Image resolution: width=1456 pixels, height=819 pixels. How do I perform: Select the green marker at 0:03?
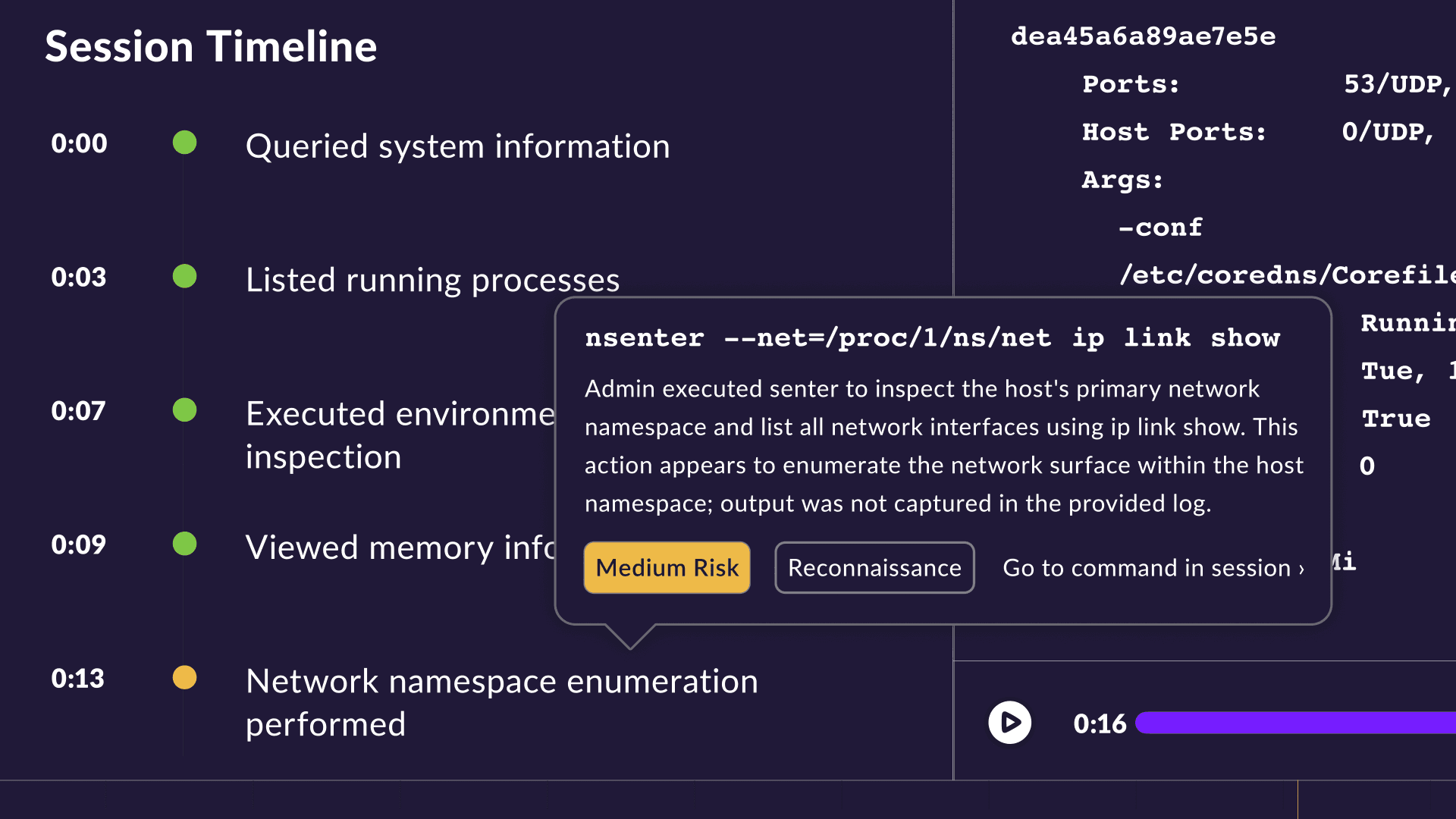[x=184, y=276]
